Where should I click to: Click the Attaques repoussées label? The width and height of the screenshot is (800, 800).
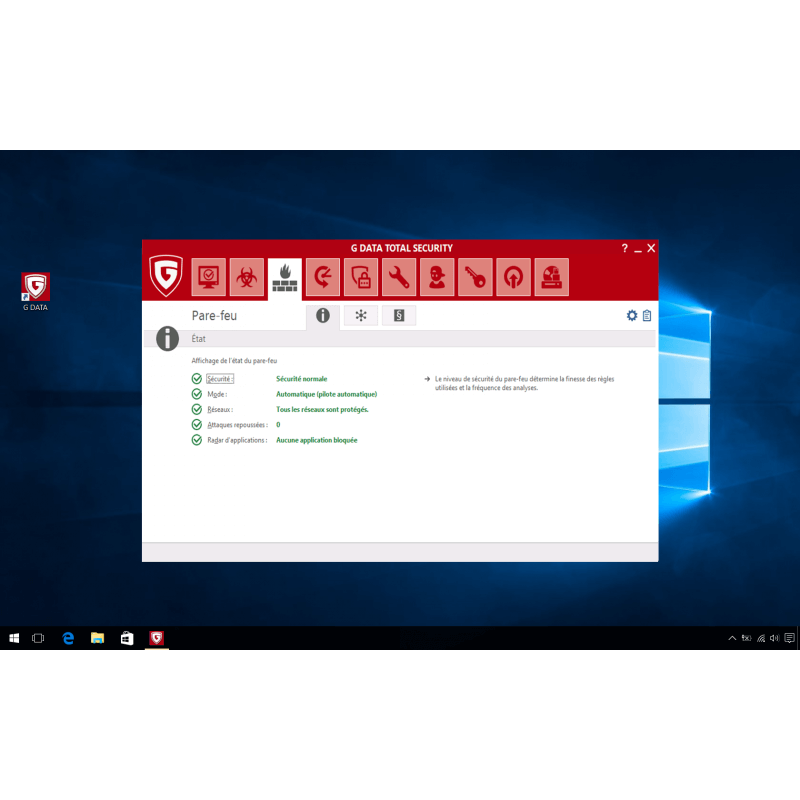[237, 424]
